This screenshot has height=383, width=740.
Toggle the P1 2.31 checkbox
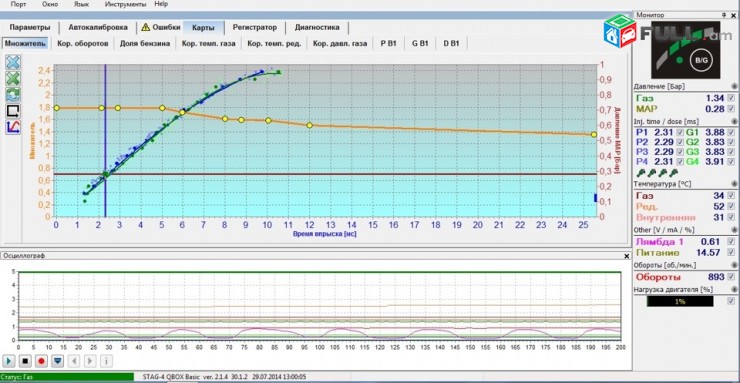pos(680,133)
